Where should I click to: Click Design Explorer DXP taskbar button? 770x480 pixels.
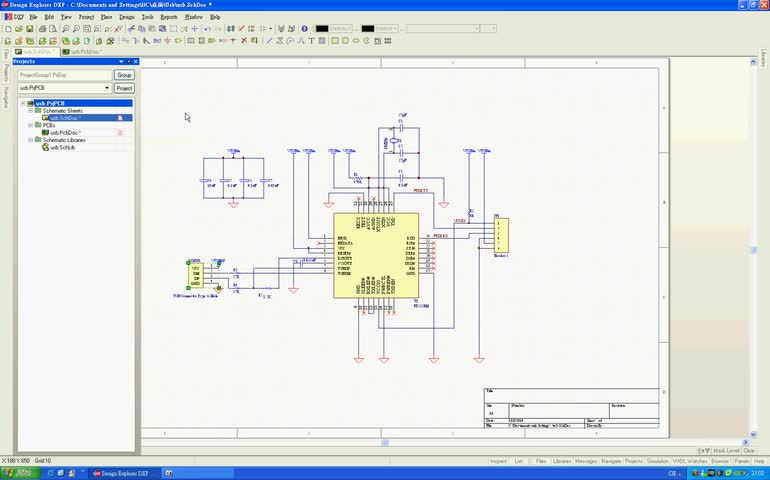pos(125,474)
